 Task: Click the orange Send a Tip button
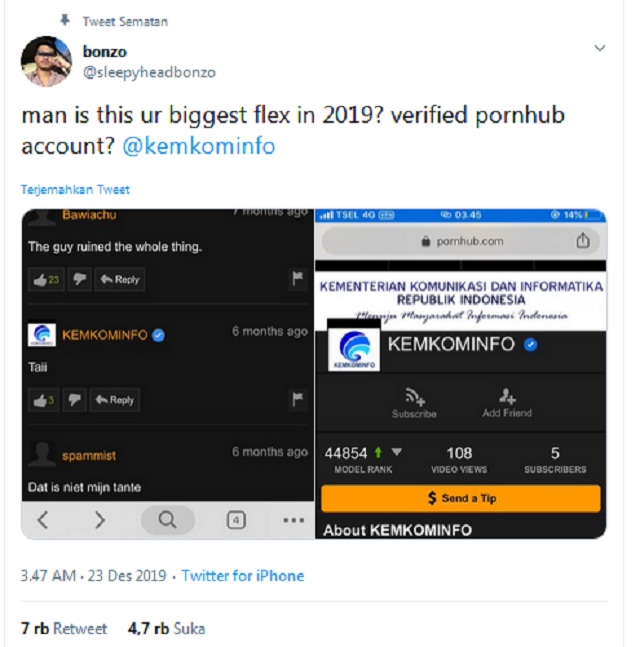(x=461, y=498)
